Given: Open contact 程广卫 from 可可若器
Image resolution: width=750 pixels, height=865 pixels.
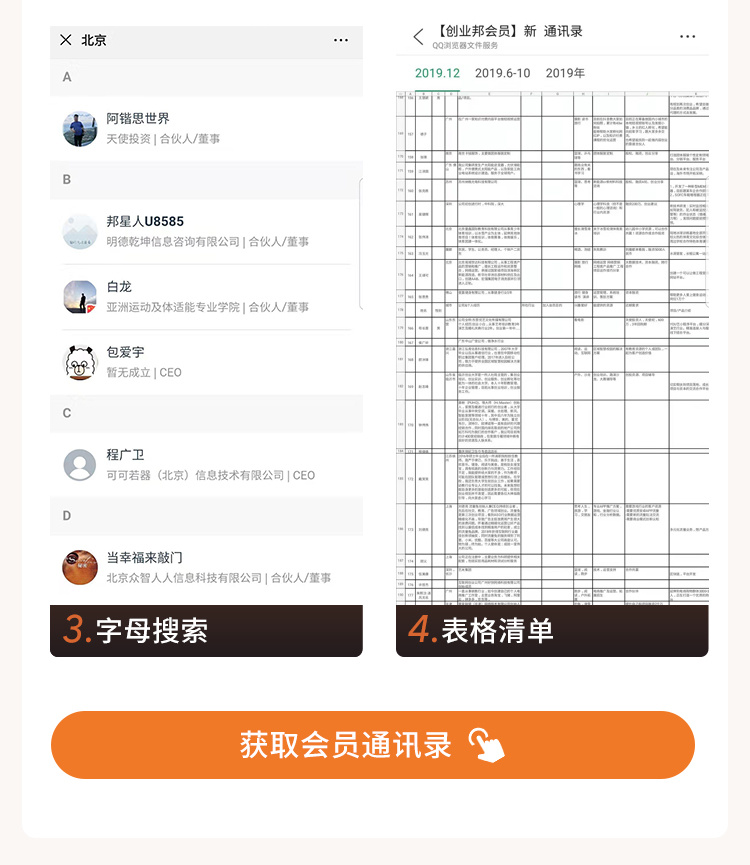Looking at the screenshot, I should pyautogui.click(x=210, y=465).
